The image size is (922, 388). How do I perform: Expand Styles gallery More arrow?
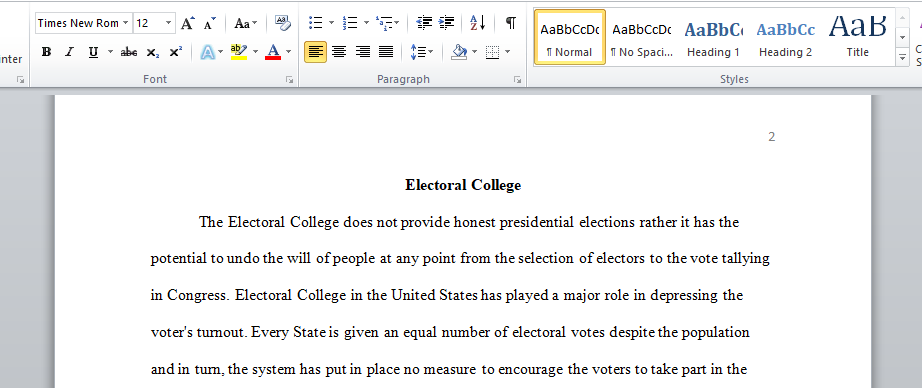coord(902,58)
